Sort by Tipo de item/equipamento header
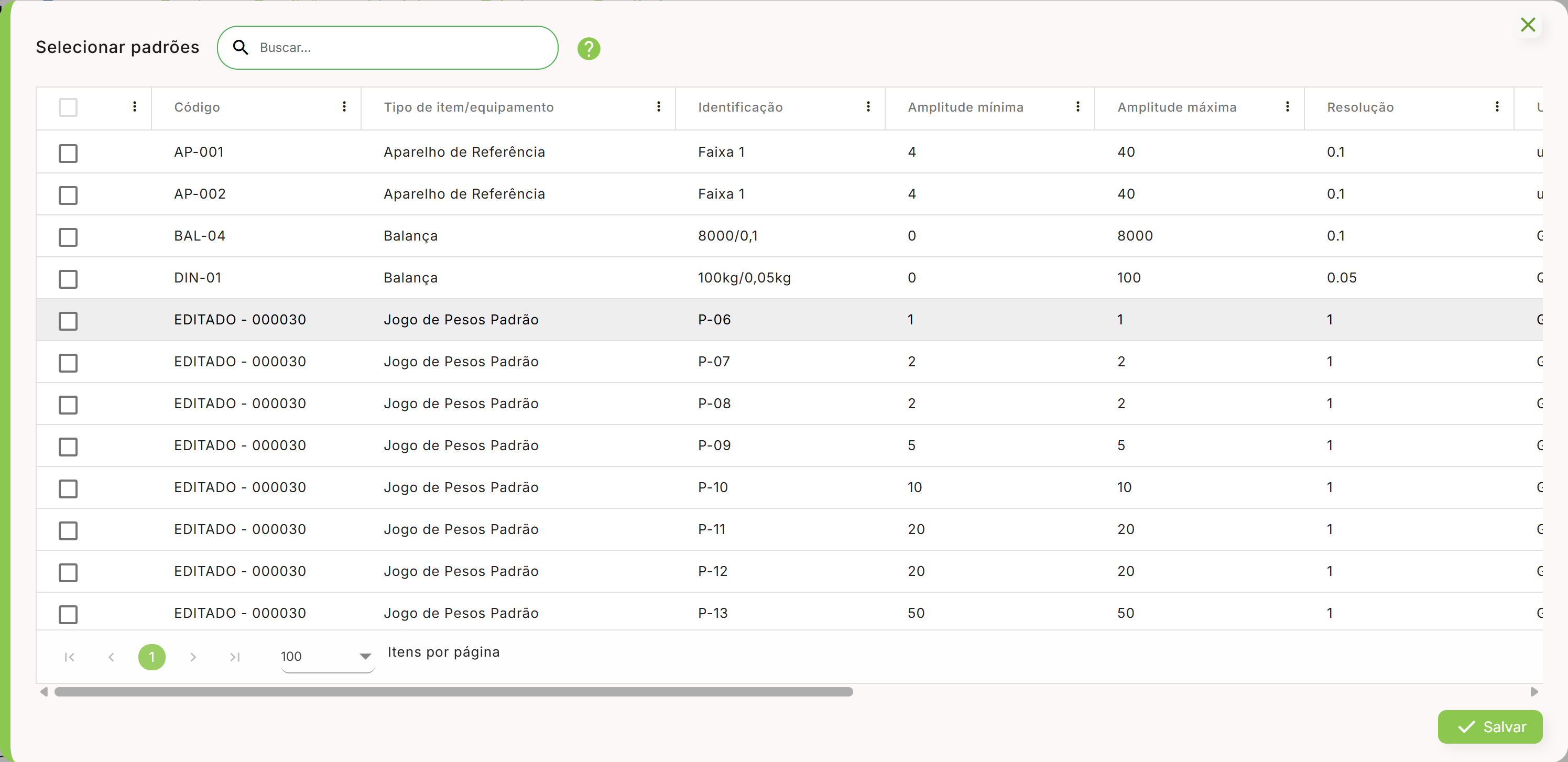Image resolution: width=1568 pixels, height=762 pixels. pyautogui.click(x=469, y=107)
